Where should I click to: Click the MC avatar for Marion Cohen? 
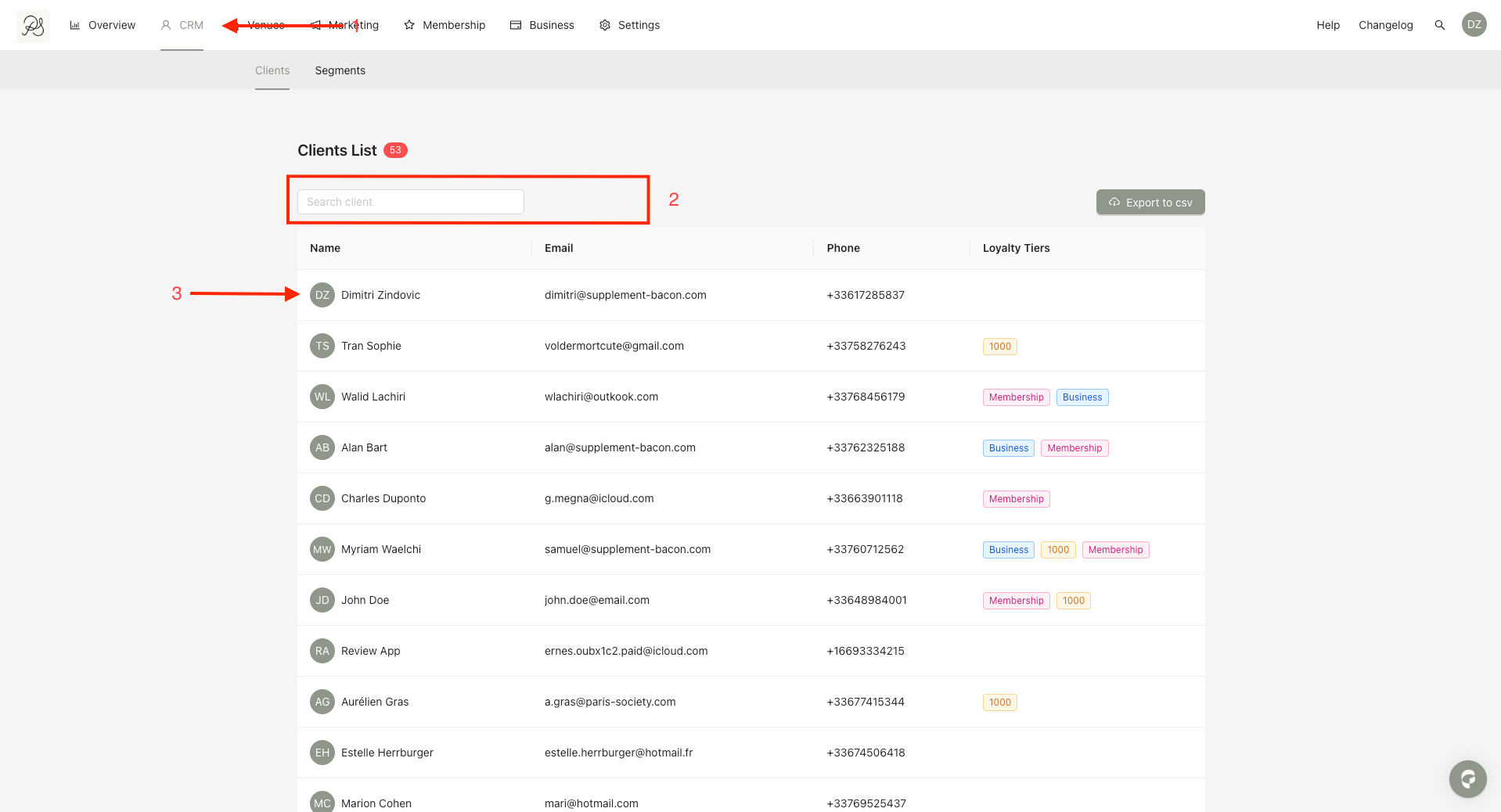[322, 803]
